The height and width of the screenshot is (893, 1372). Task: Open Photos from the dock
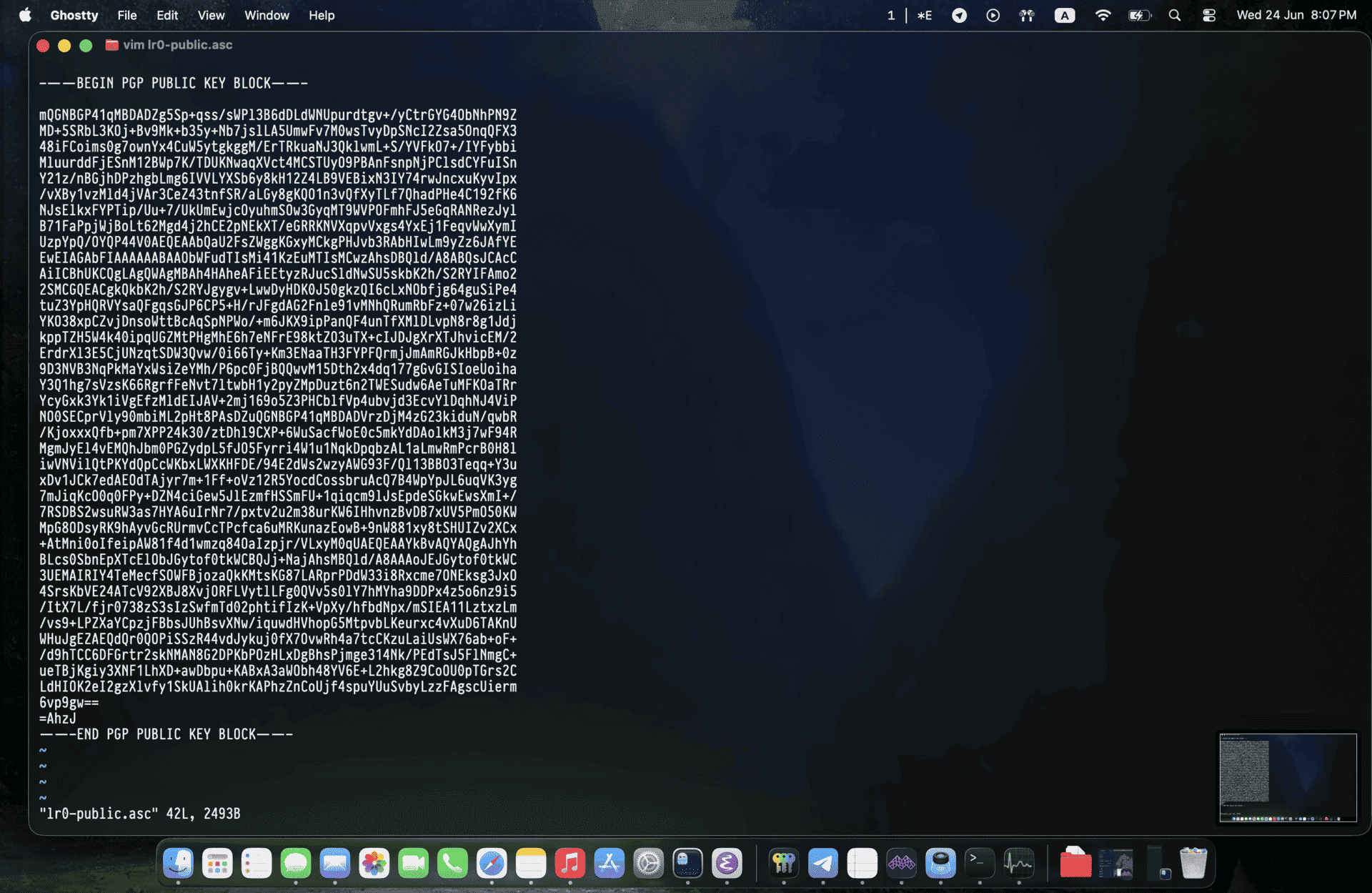pos(374,864)
